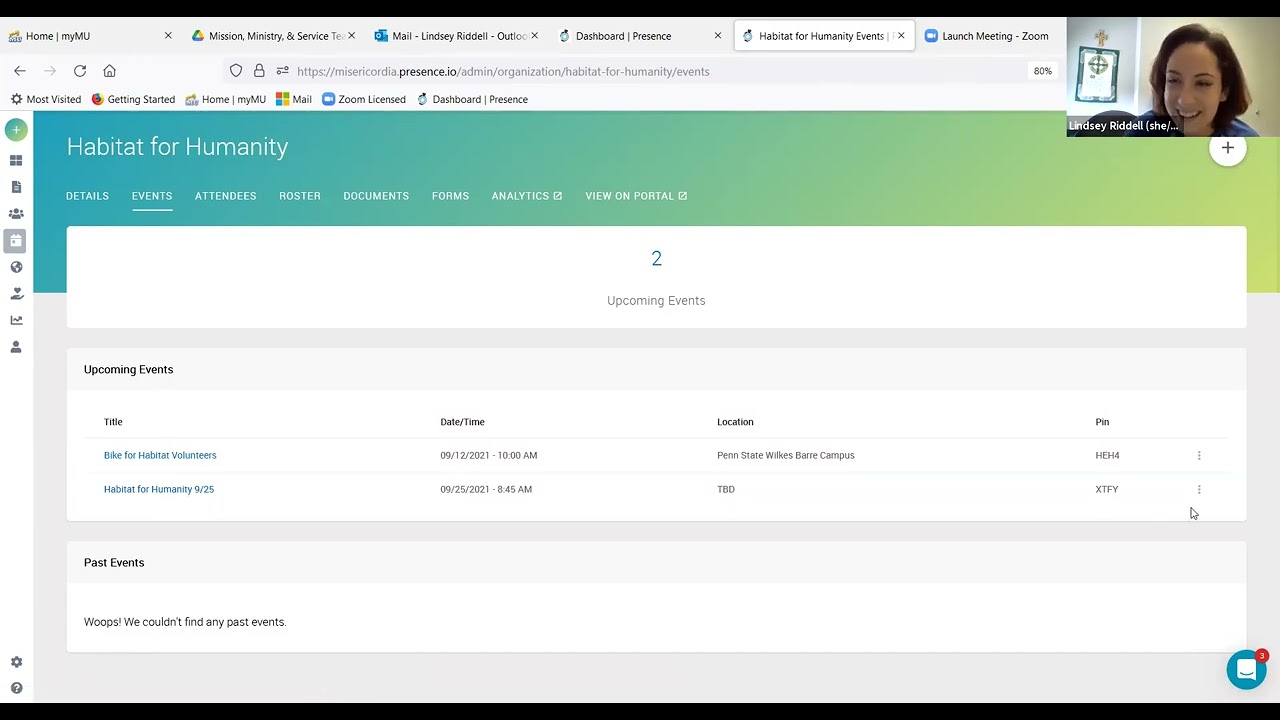The width and height of the screenshot is (1280, 720).
Task: Open the service hours hand icon in sidebar
Action: pos(16,294)
